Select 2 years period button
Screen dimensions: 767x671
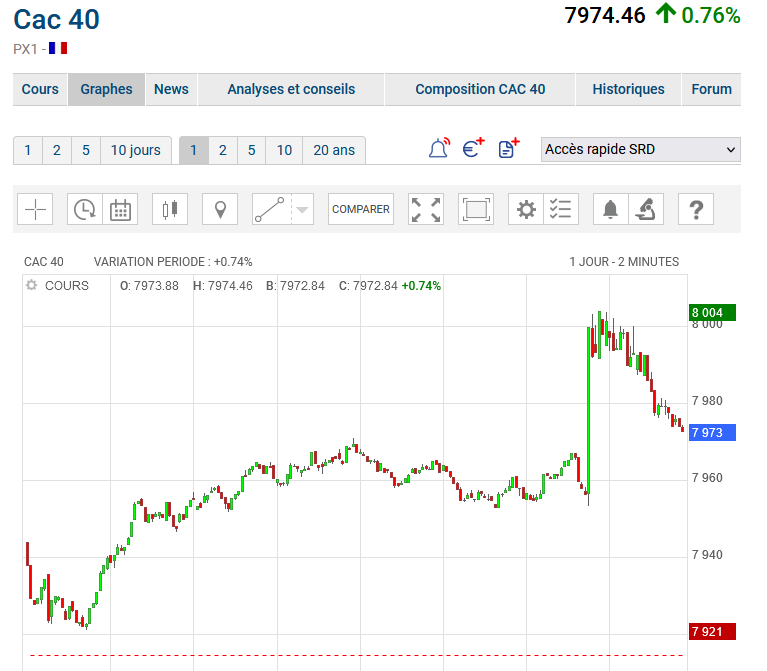coord(223,150)
